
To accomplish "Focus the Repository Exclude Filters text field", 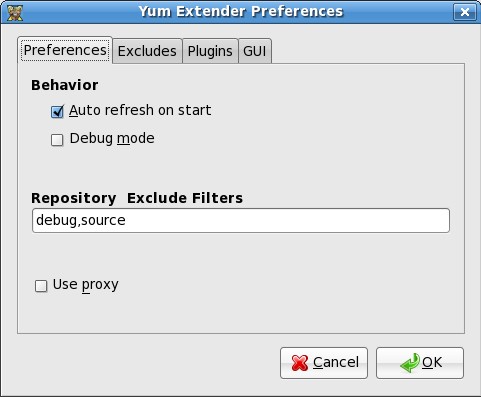I will point(241,221).
